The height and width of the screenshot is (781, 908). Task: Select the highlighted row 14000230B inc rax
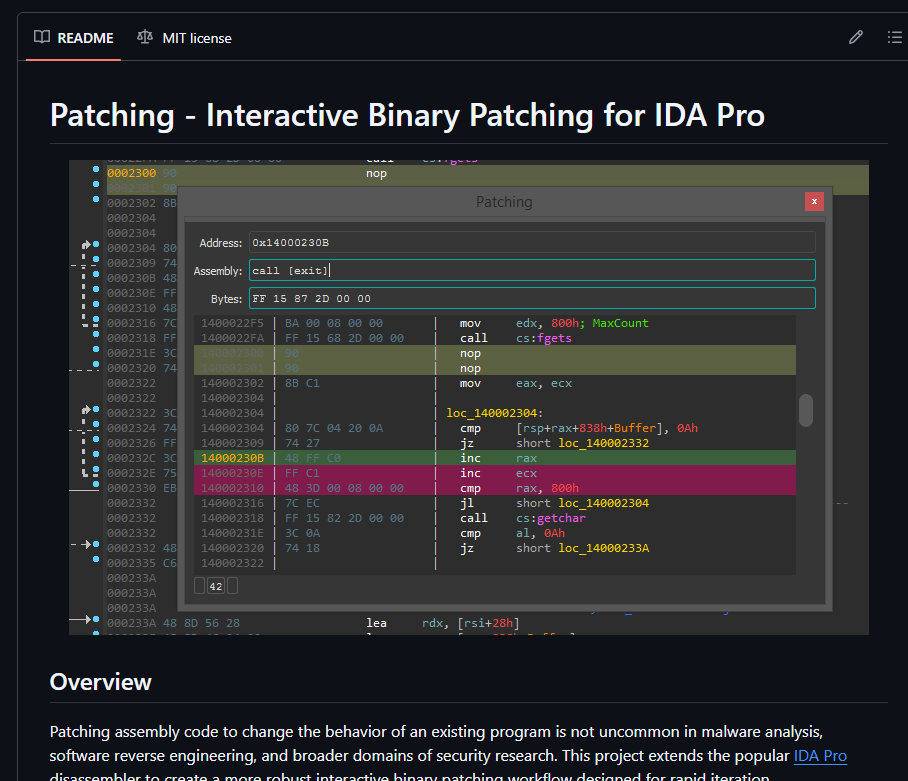point(495,458)
